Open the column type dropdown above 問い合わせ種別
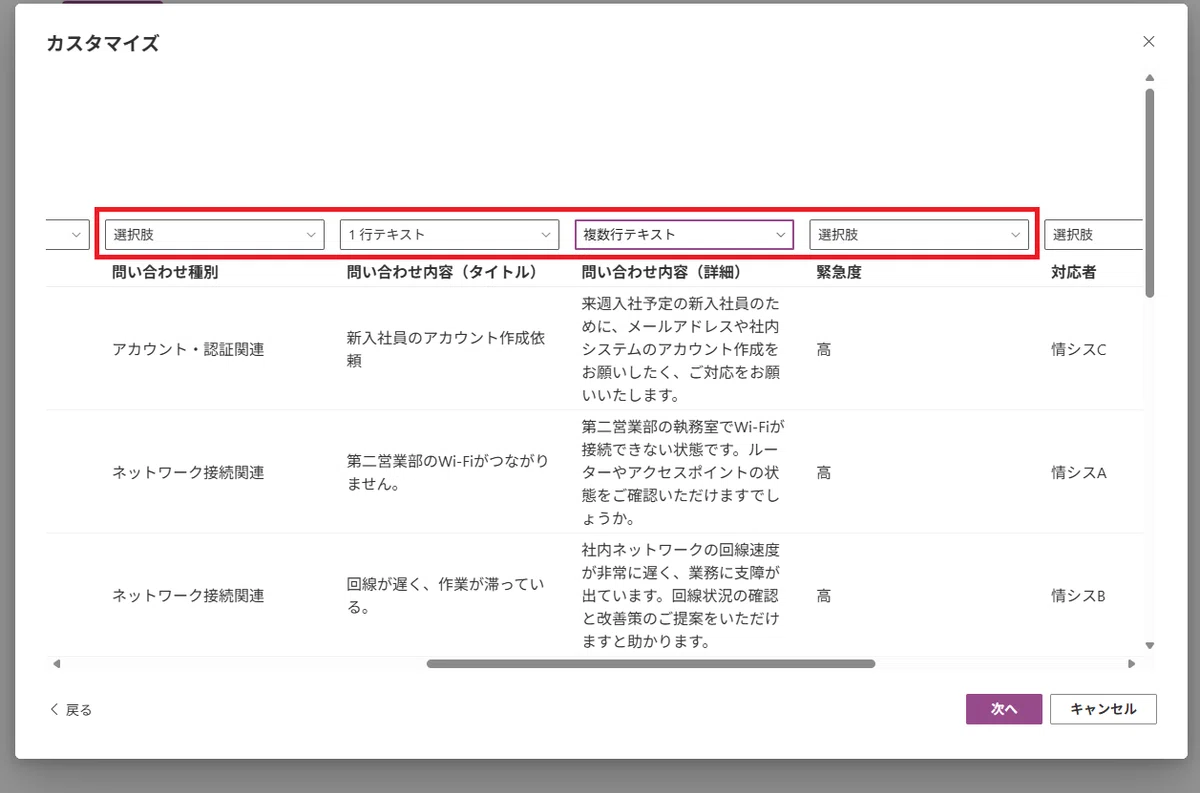The height and width of the screenshot is (793, 1200). coord(215,235)
